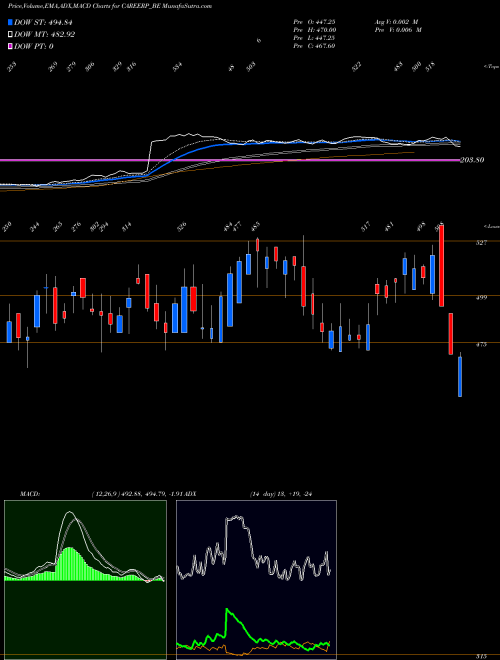Image resolution: width=500 pixels, height=660 pixels.
Task: Select the 'DOW MT: 482.92' legend text
Action: tap(44, 35)
